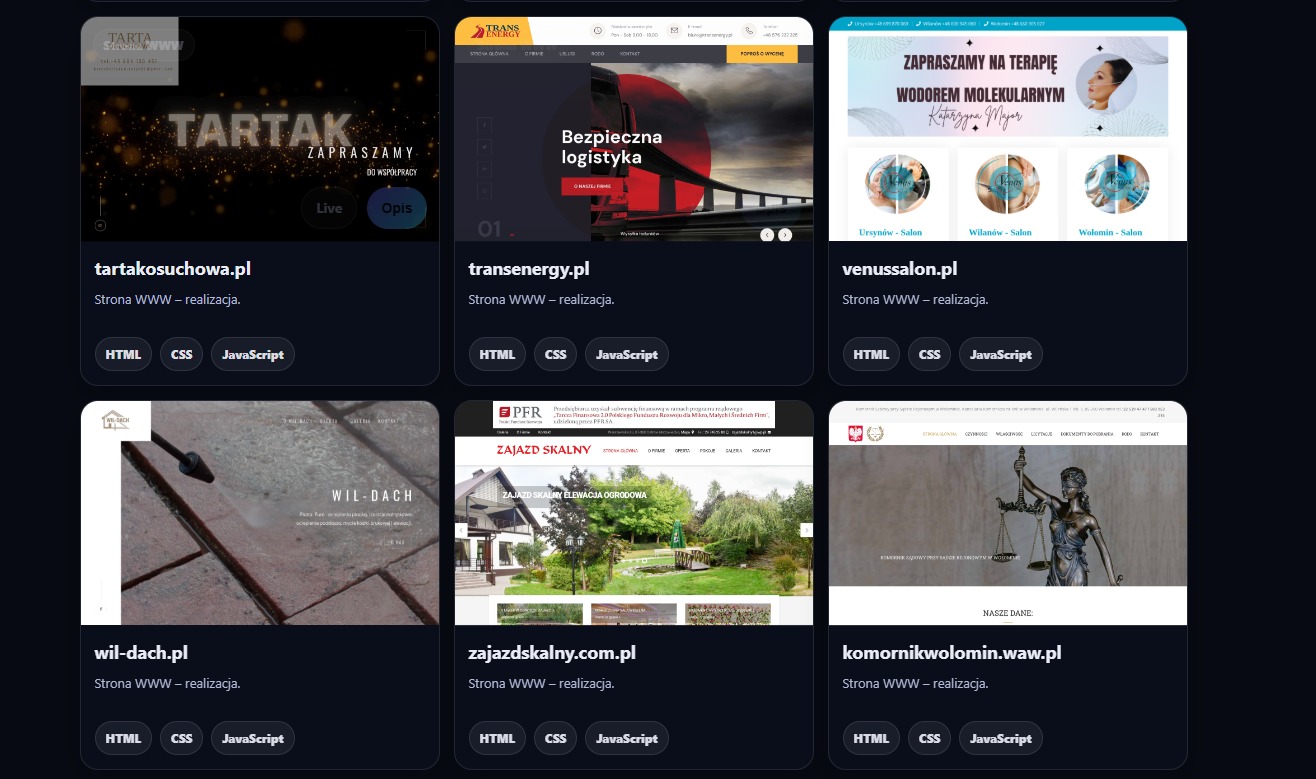This screenshot has width=1316, height=779.
Task: Open the venussalon.pl preview image
Action: coord(1007,130)
